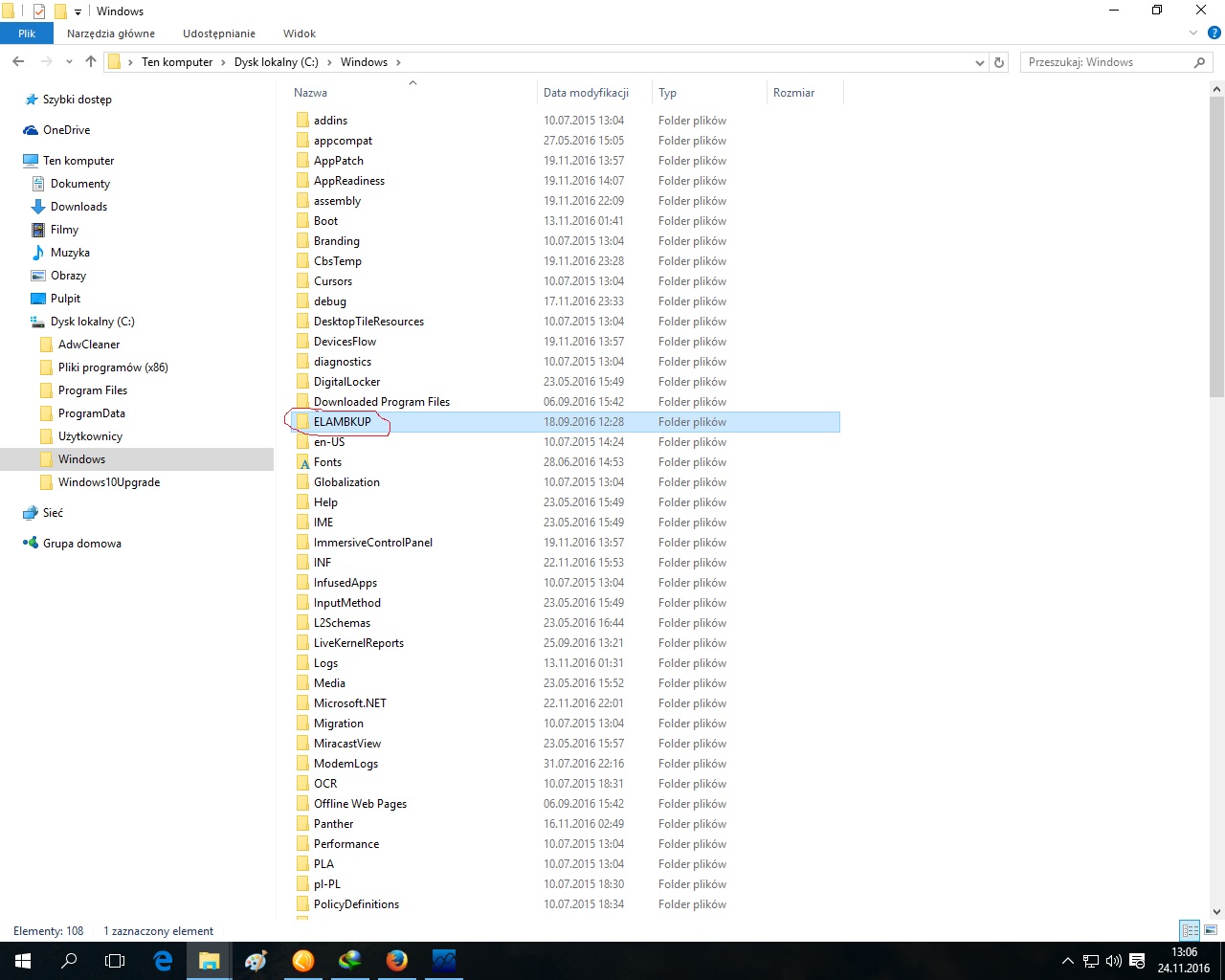
Task: Open the Udostępnianie ribbon tab
Action: pos(219,33)
